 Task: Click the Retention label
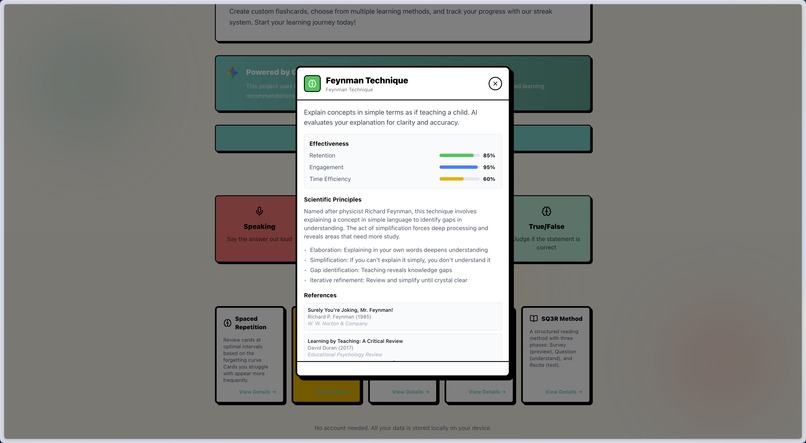322,155
